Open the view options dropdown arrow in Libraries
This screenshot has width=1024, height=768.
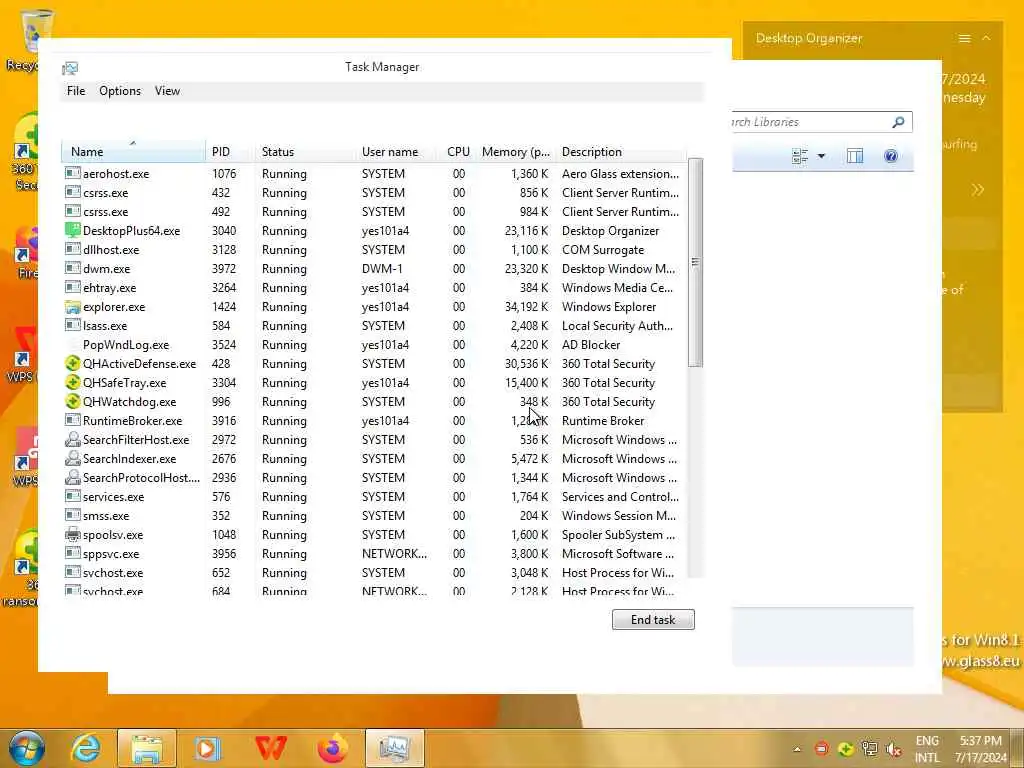click(822, 156)
